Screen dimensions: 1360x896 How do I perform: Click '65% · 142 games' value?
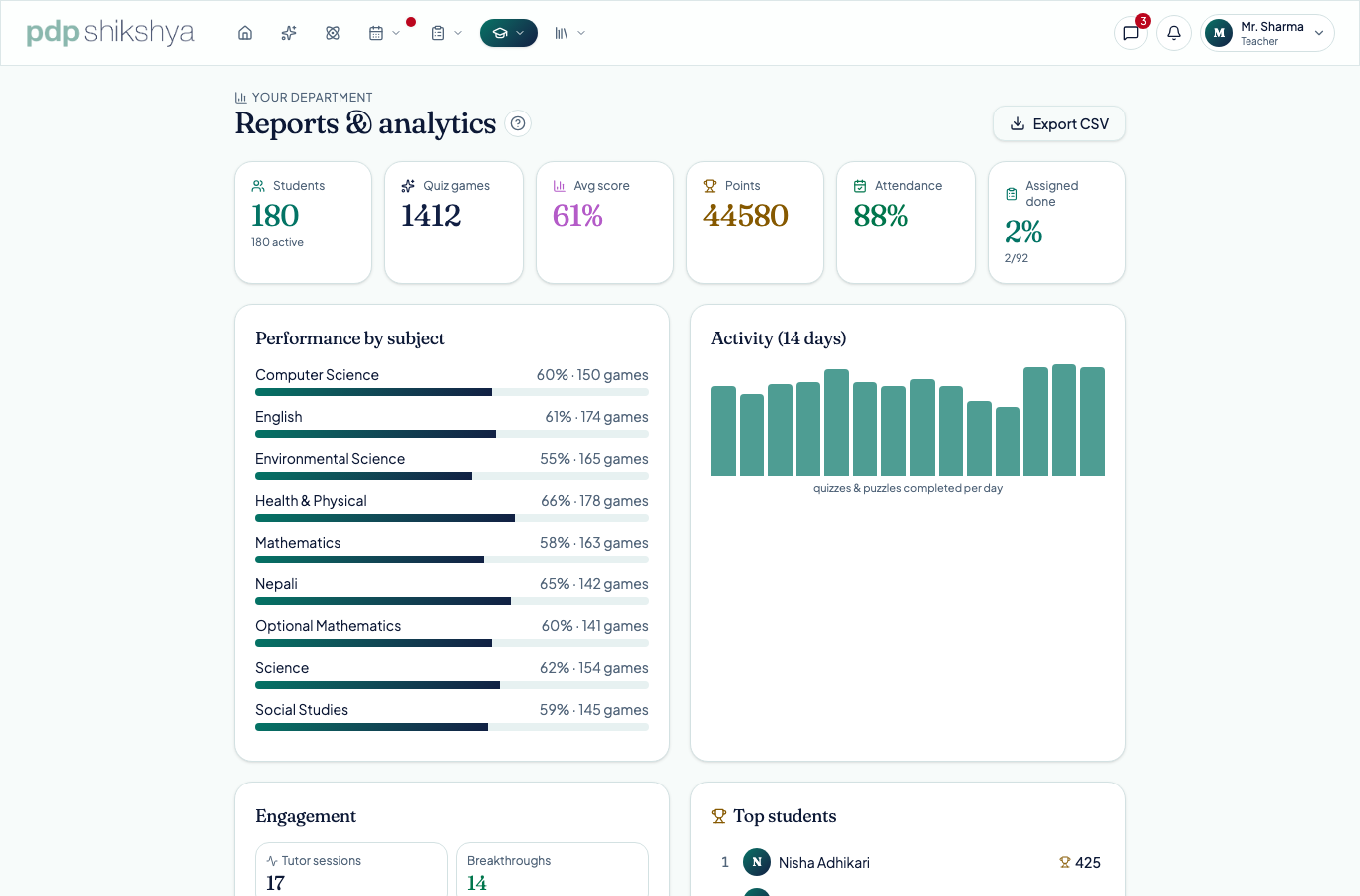pos(594,584)
